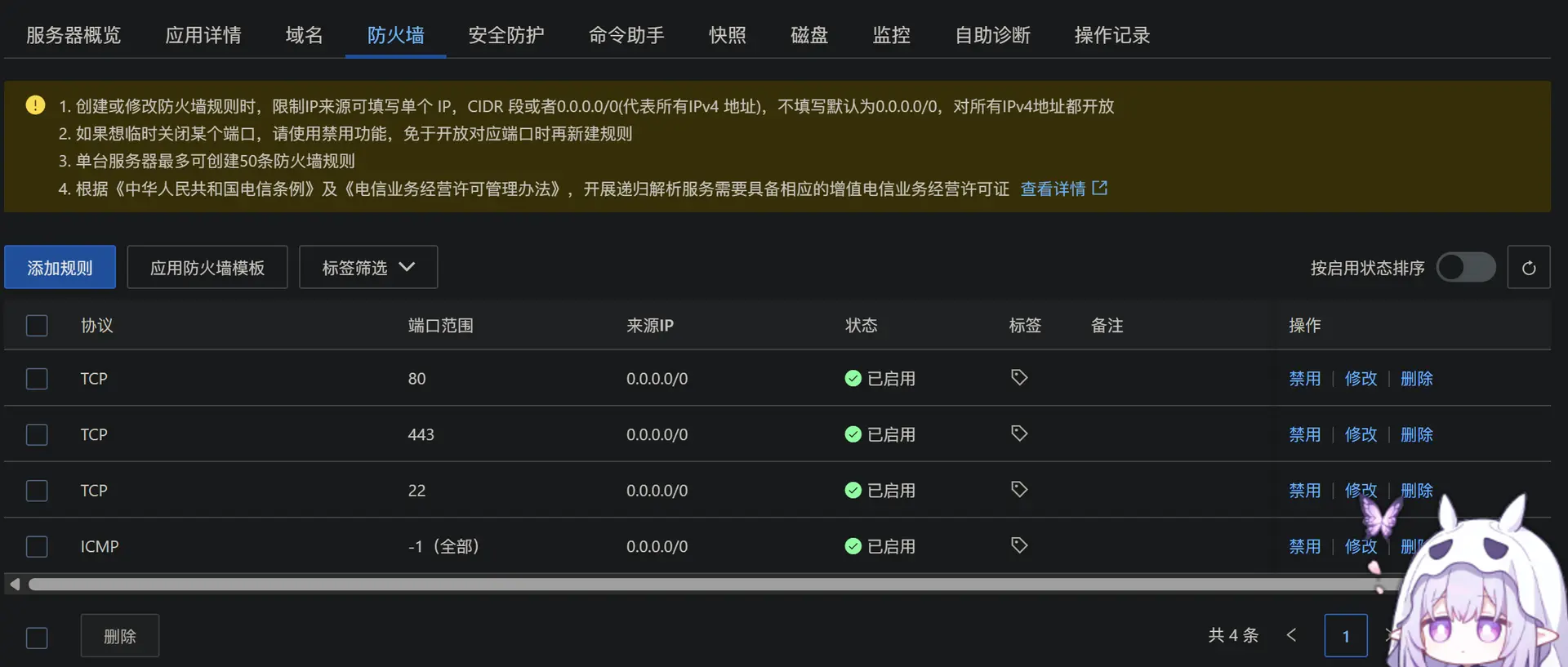Open the 操作记录 tab
Viewport: 1568px width, 667px height.
pos(1112,35)
